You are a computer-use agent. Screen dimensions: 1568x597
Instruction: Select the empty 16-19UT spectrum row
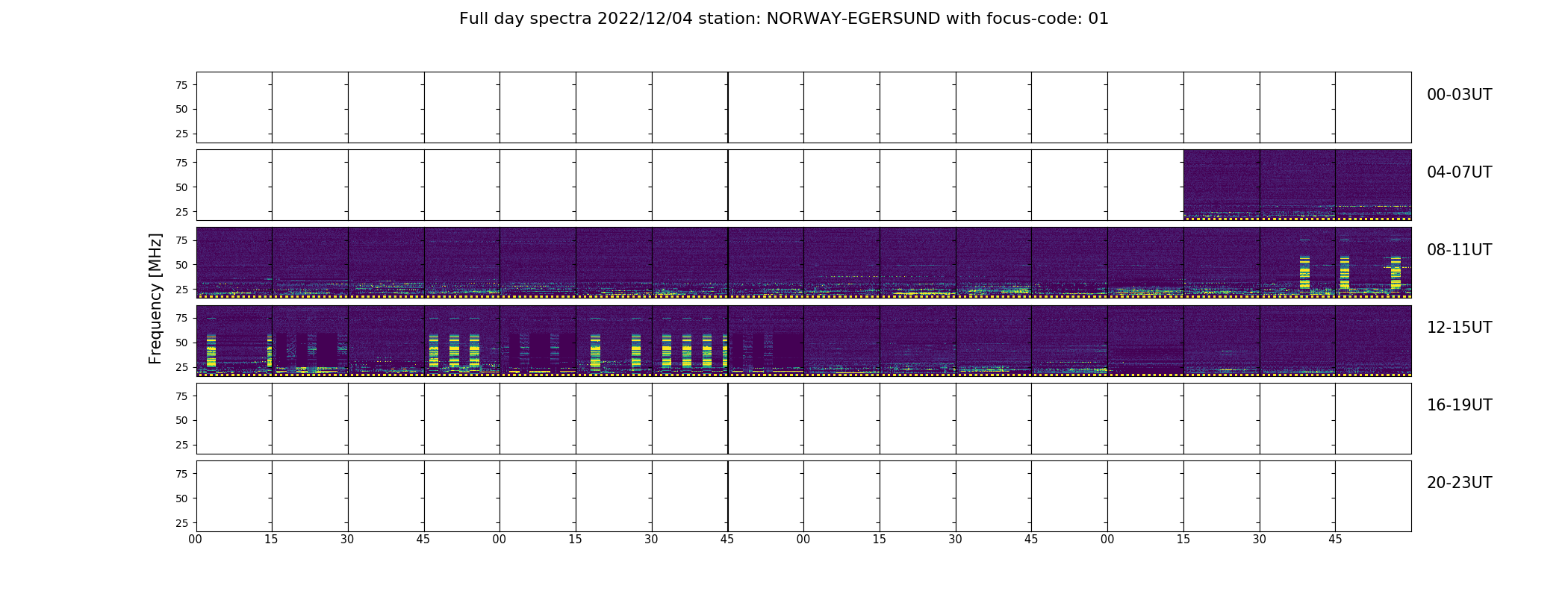[803, 419]
